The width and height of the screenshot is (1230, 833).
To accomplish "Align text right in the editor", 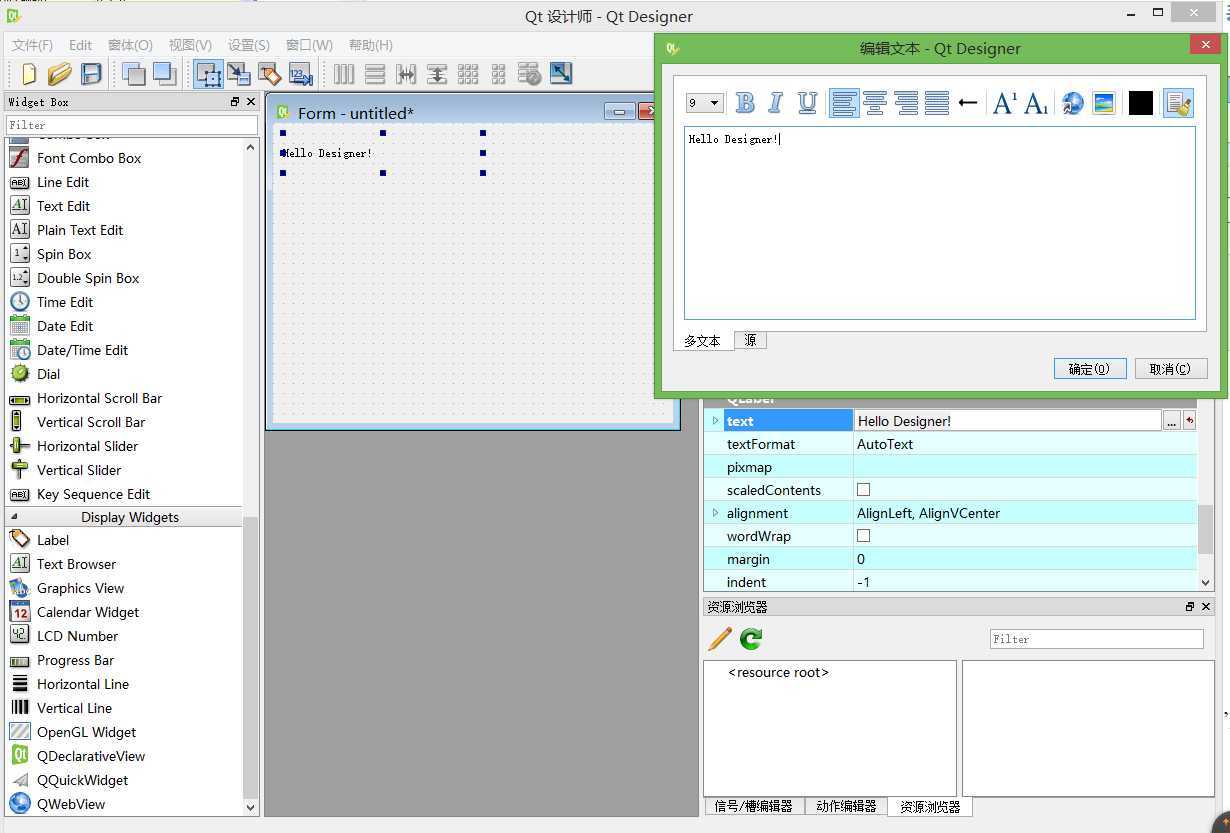I will pyautogui.click(x=906, y=103).
